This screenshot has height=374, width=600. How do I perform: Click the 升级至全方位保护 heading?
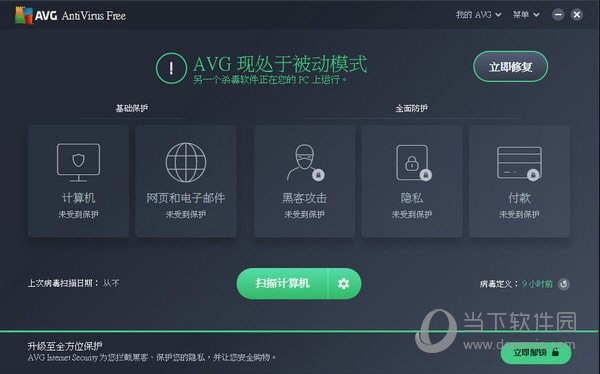65,346
